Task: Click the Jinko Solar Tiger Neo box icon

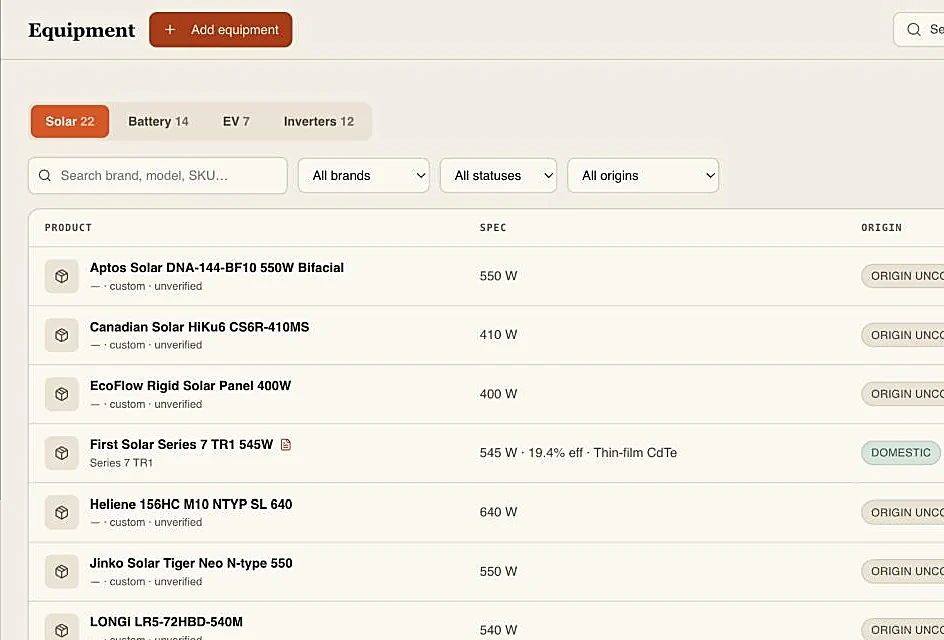Action: [x=61, y=571]
